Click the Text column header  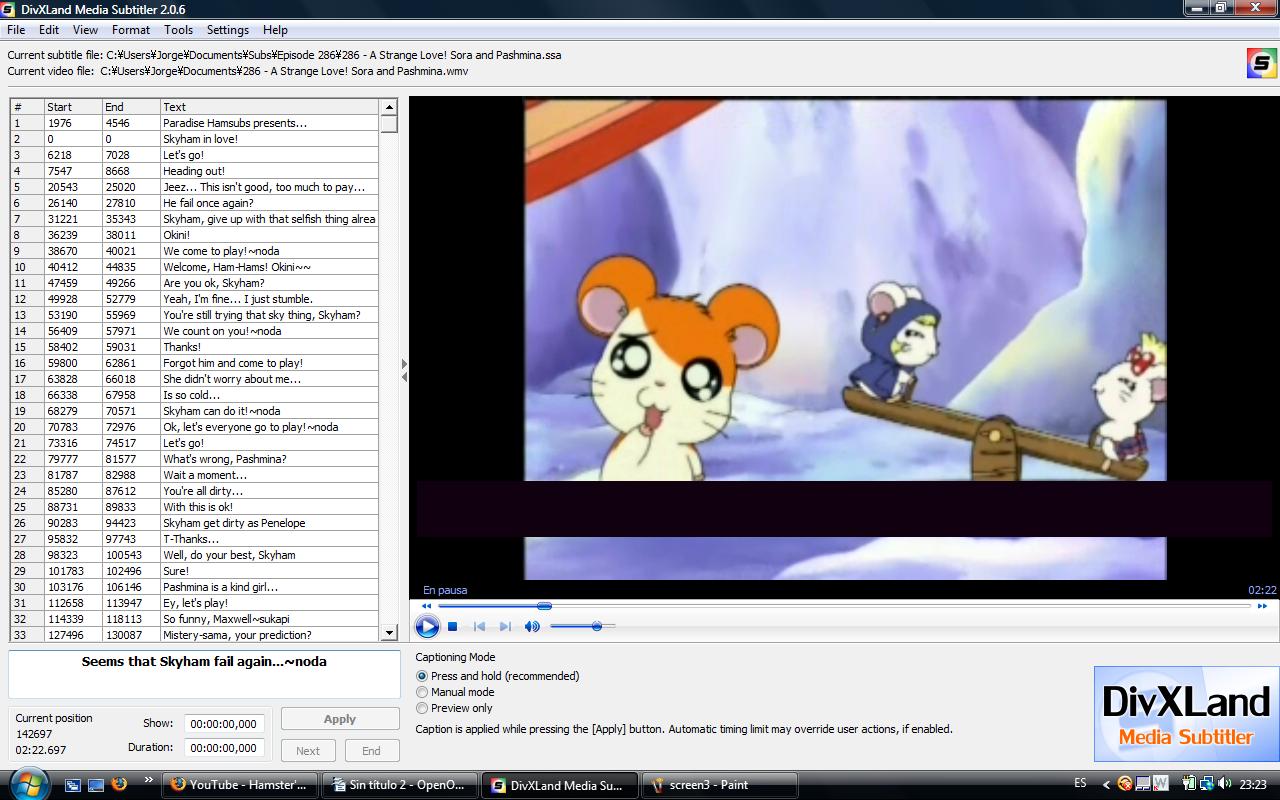point(269,107)
